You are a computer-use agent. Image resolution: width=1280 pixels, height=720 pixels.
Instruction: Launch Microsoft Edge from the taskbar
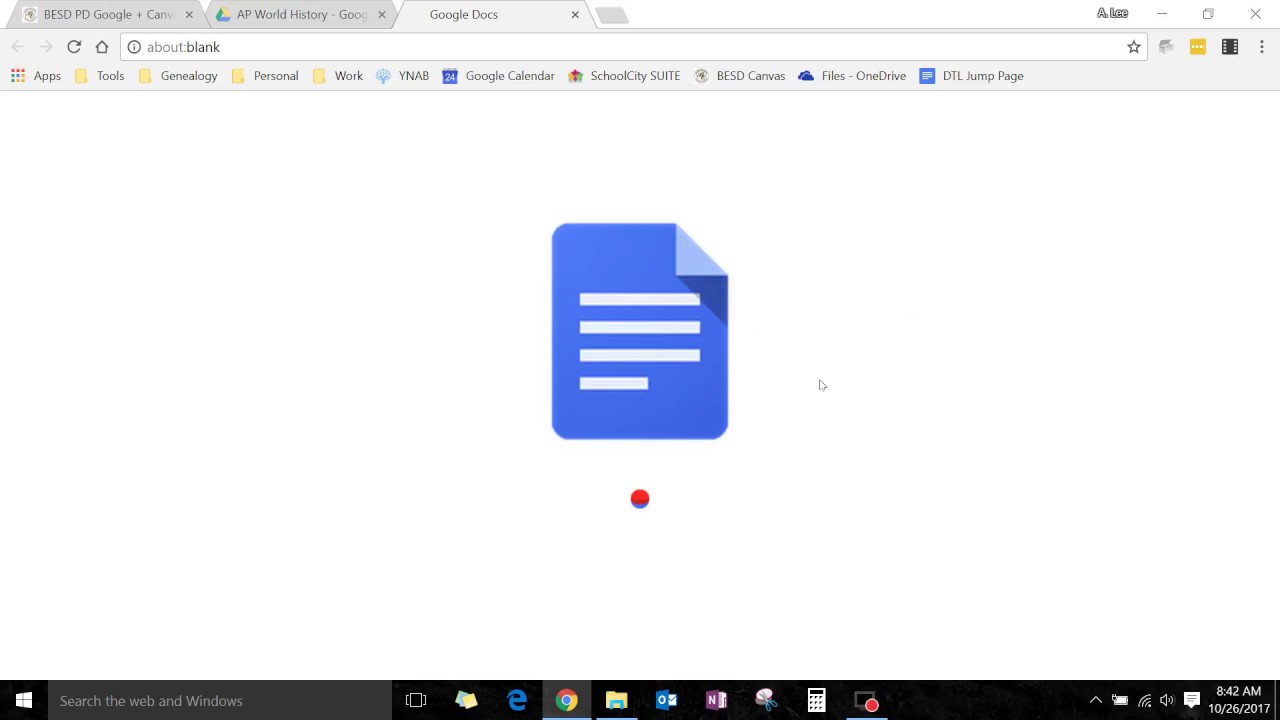[x=516, y=701]
